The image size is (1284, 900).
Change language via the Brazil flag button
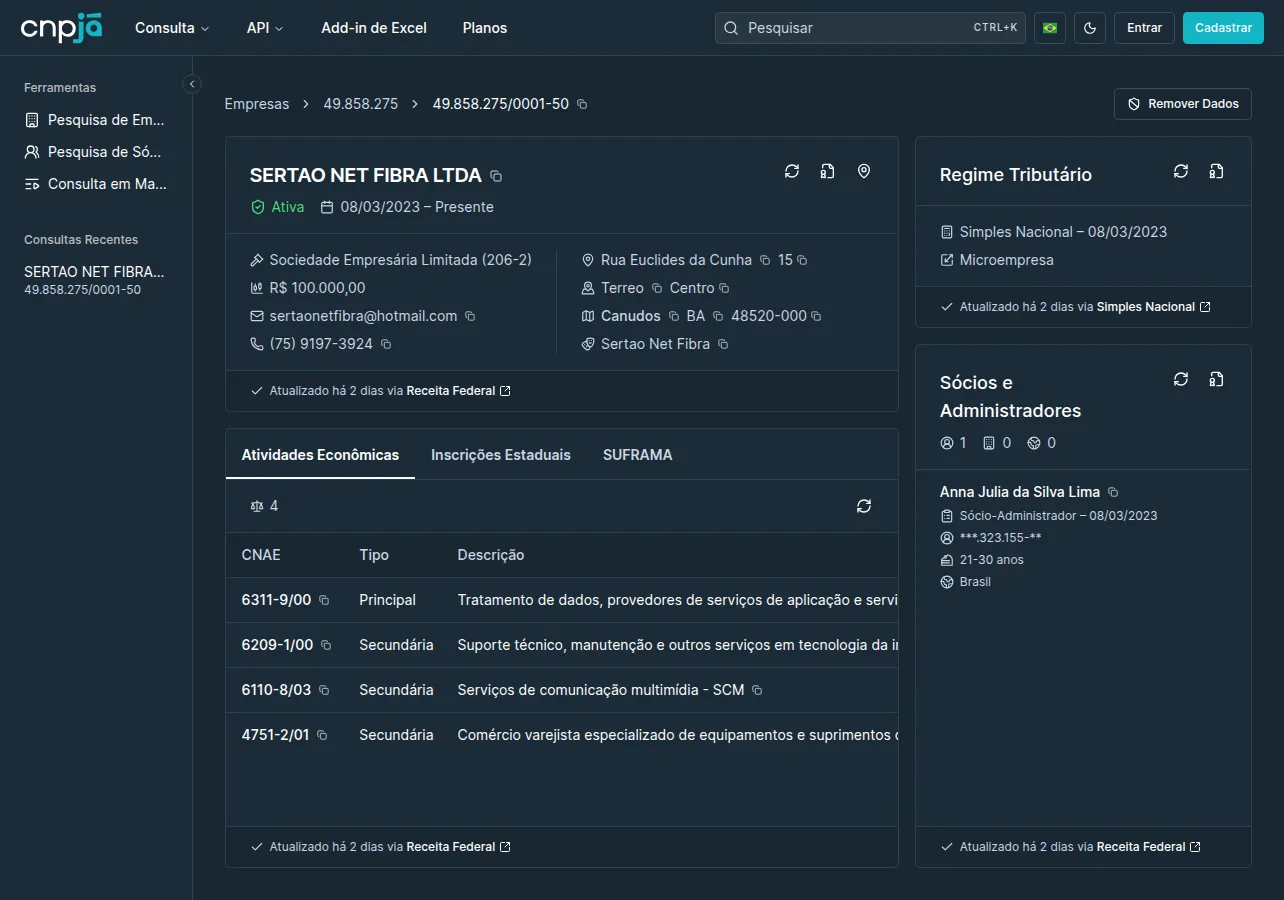click(1050, 28)
